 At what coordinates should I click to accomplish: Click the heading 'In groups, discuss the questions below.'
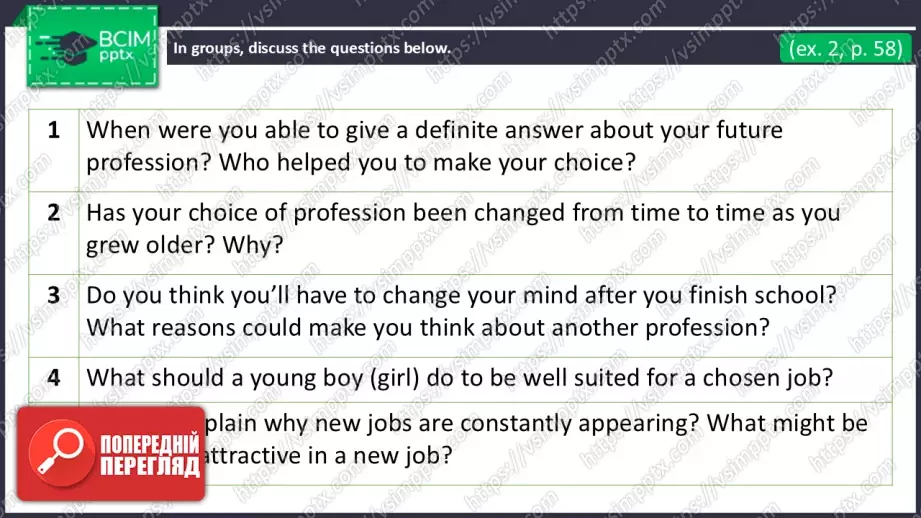pyautogui.click(x=311, y=48)
